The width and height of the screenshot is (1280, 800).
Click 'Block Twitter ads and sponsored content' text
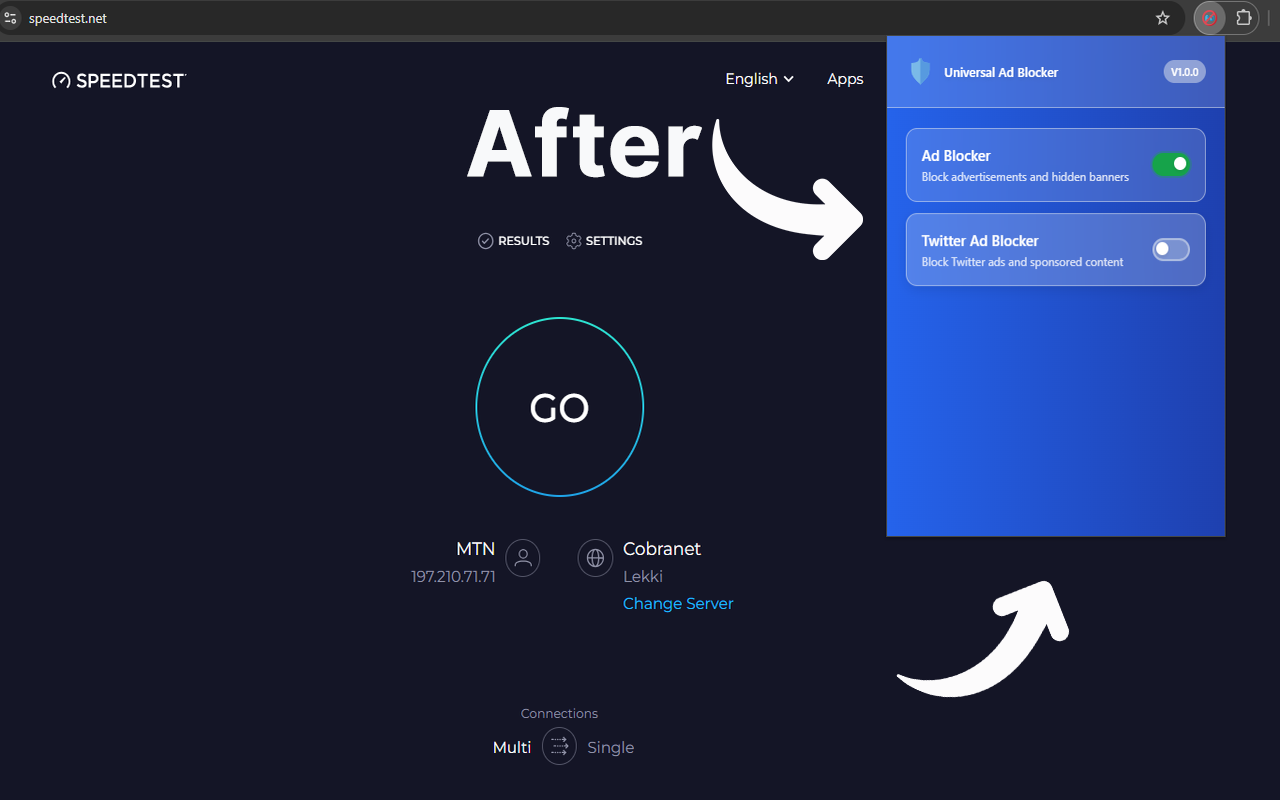(x=1022, y=262)
